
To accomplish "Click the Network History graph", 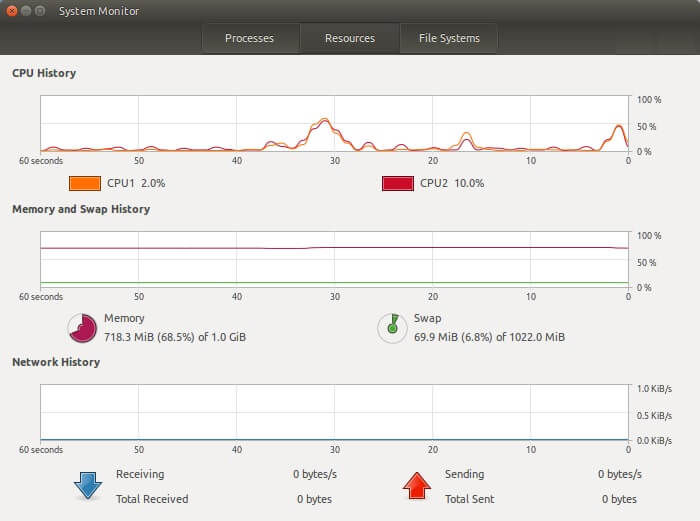I will 334,413.
